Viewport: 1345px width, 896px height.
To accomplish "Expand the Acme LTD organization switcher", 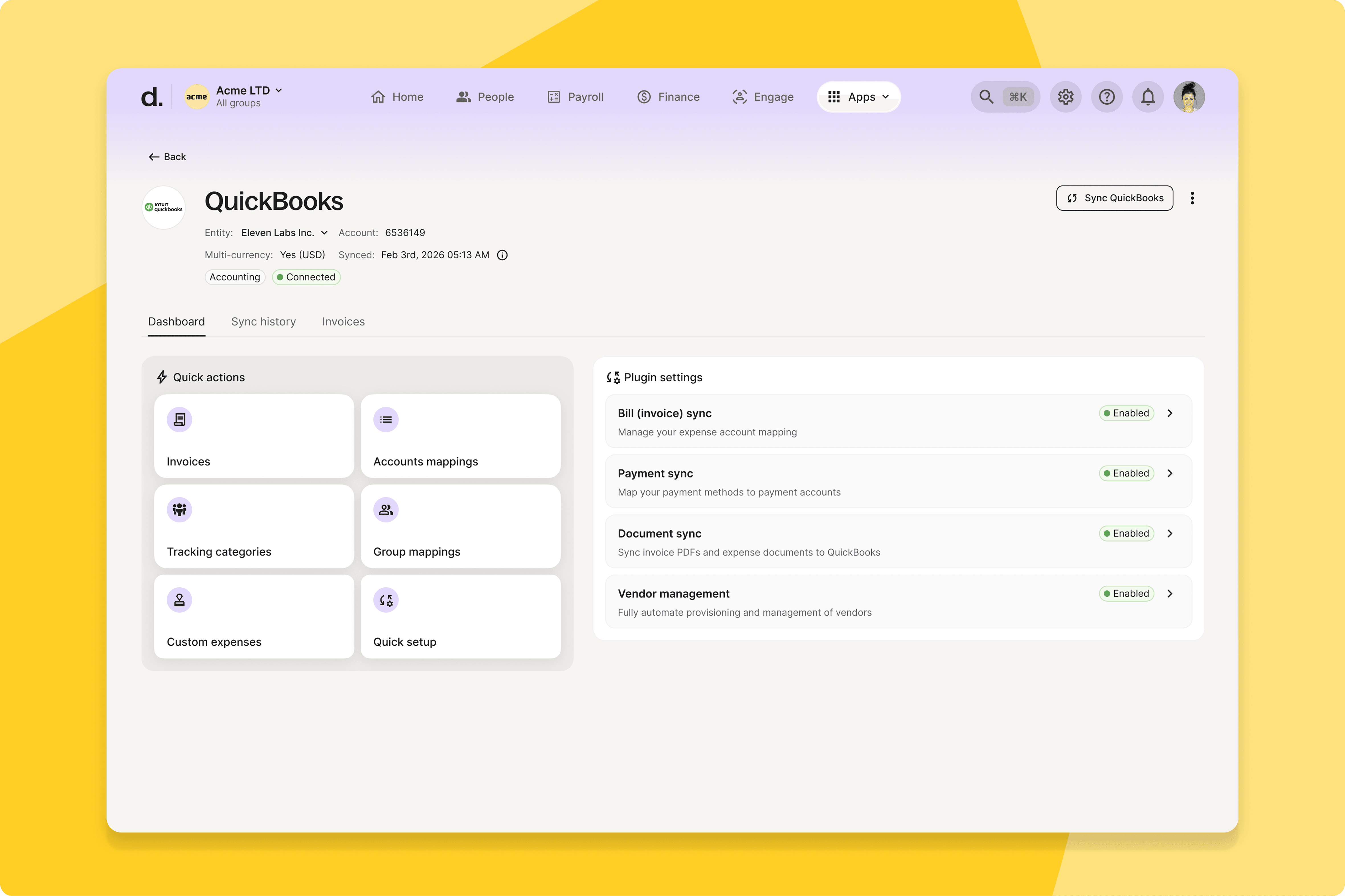I will [x=249, y=90].
